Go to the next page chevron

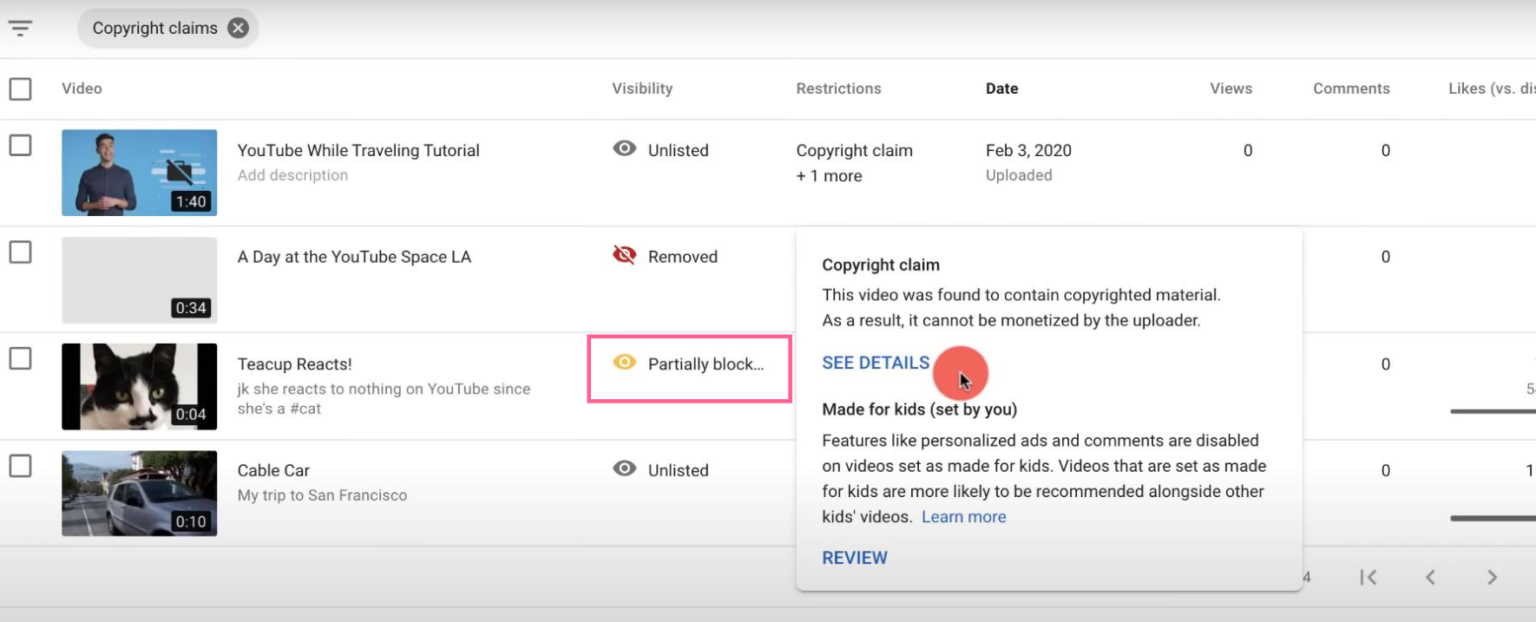1492,577
